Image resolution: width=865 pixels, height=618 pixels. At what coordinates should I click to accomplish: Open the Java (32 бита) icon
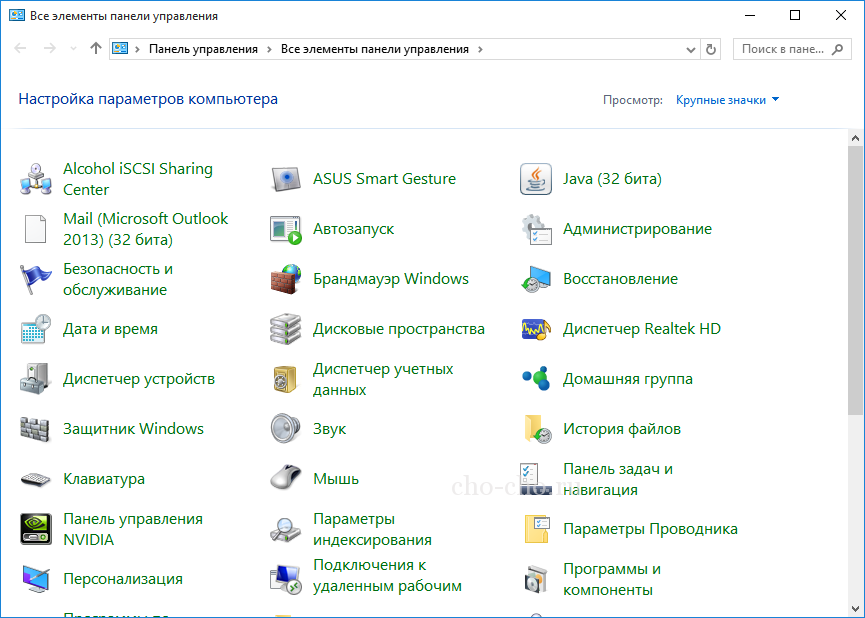point(536,179)
